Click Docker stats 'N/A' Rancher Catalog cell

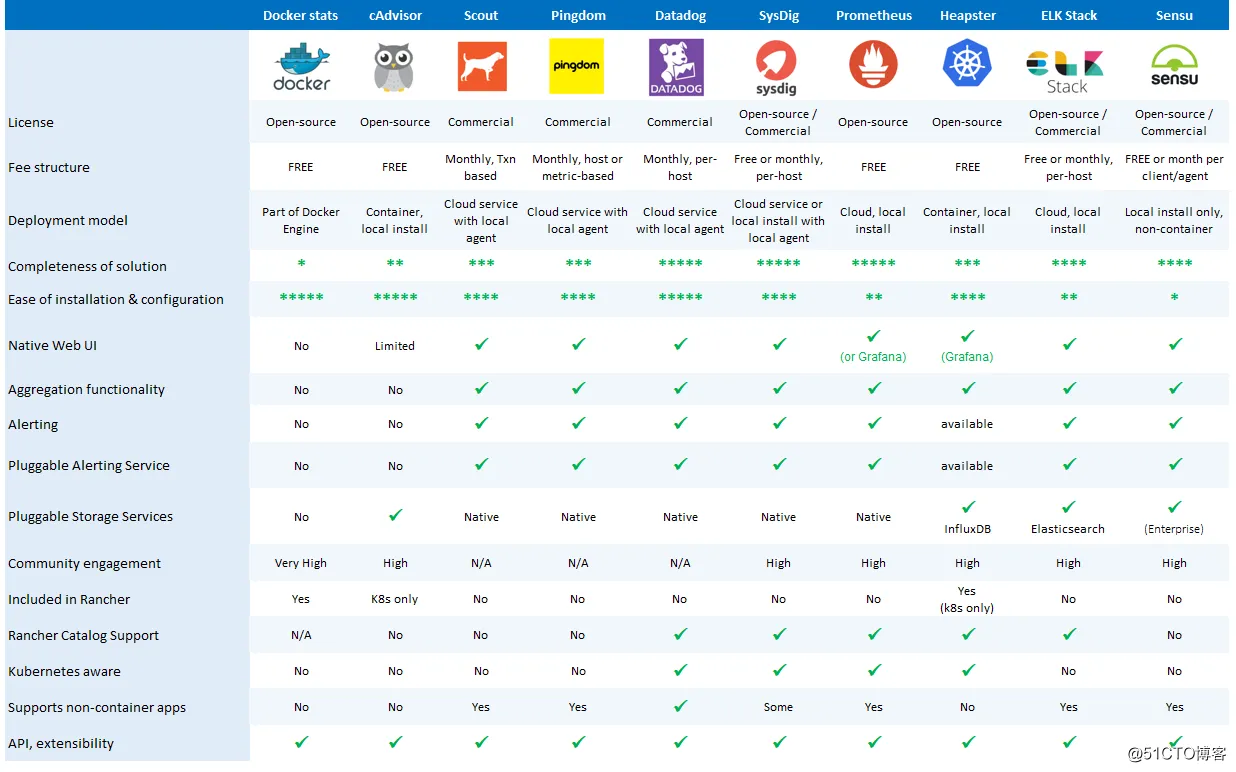click(x=301, y=635)
